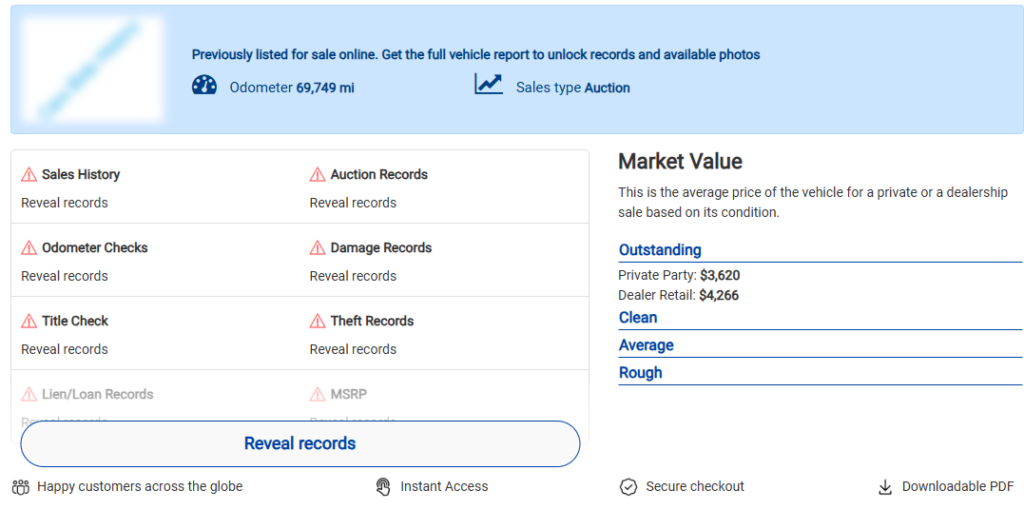Click the Theft Records heading
Image resolution: width=1024 pixels, height=510 pixels.
coord(372,321)
